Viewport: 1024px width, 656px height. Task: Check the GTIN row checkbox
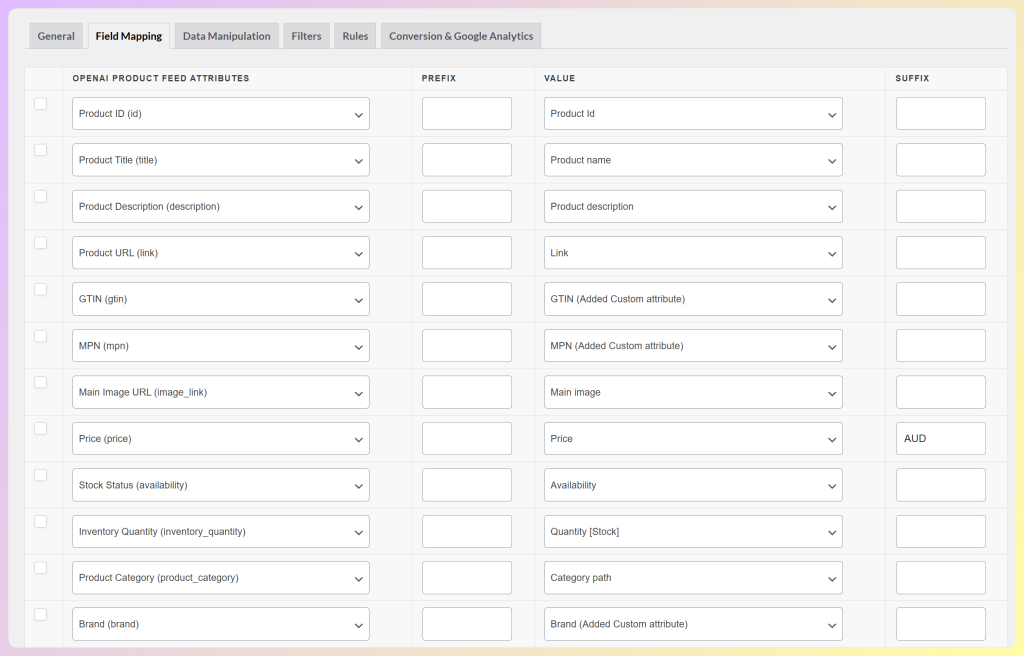[39, 289]
